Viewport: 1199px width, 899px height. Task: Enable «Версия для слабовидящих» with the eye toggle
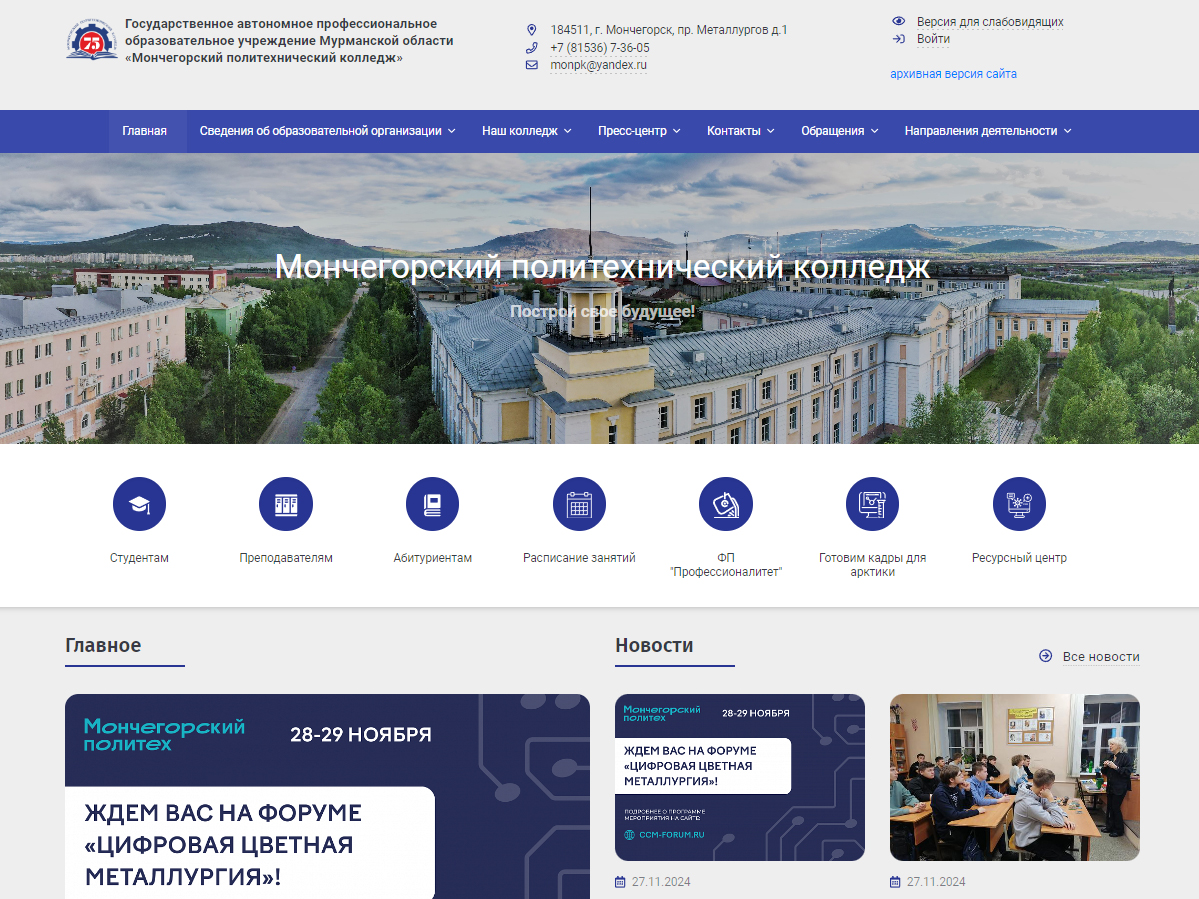[898, 20]
